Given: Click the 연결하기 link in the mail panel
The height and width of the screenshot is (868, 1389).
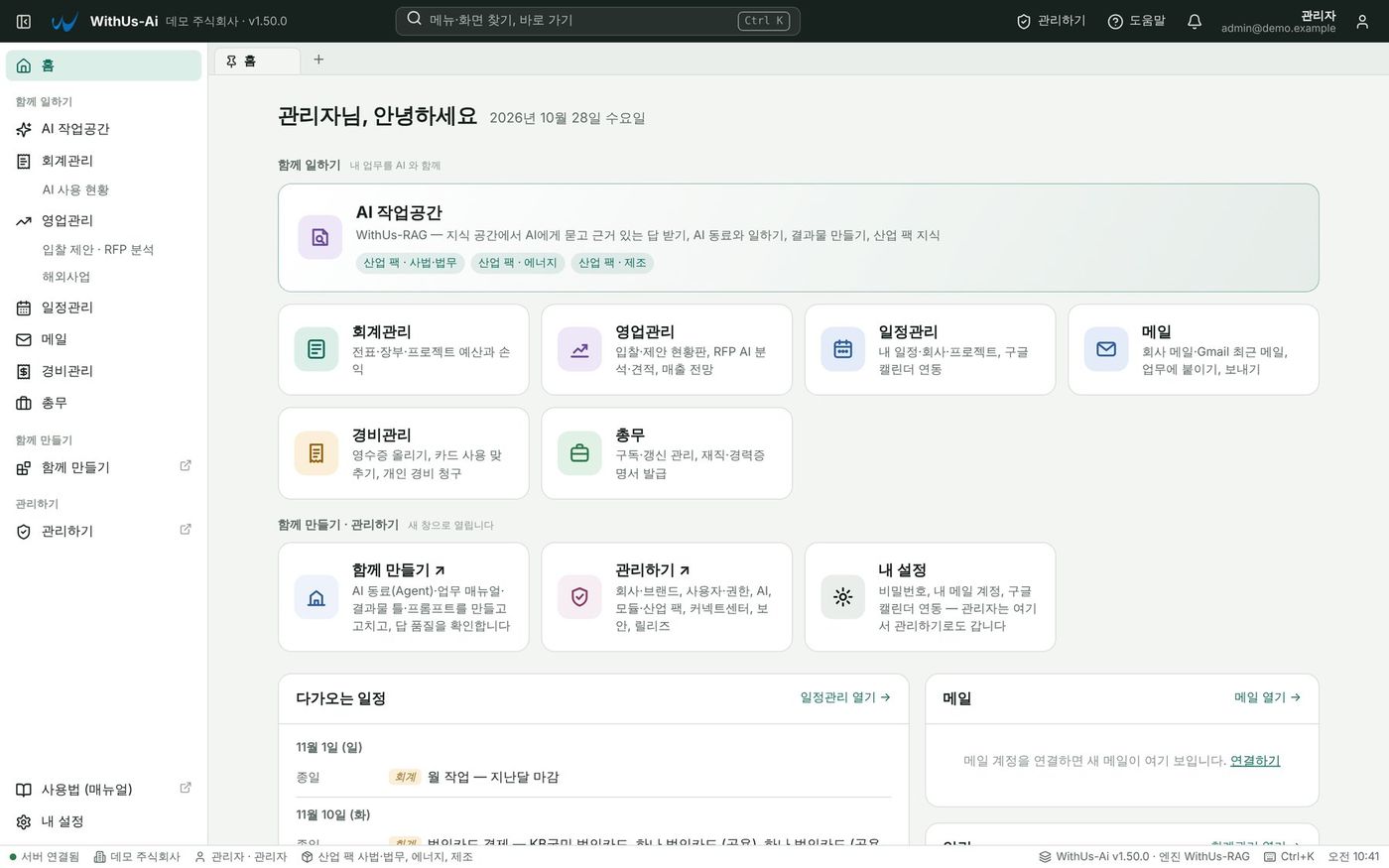Looking at the screenshot, I should pyautogui.click(x=1255, y=761).
